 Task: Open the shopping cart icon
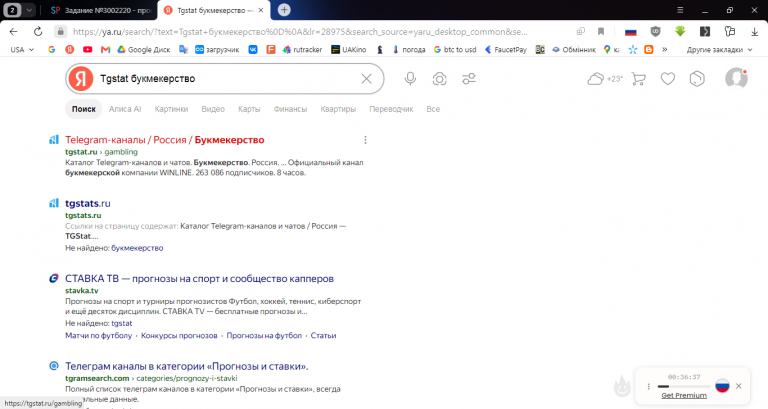click(638, 78)
